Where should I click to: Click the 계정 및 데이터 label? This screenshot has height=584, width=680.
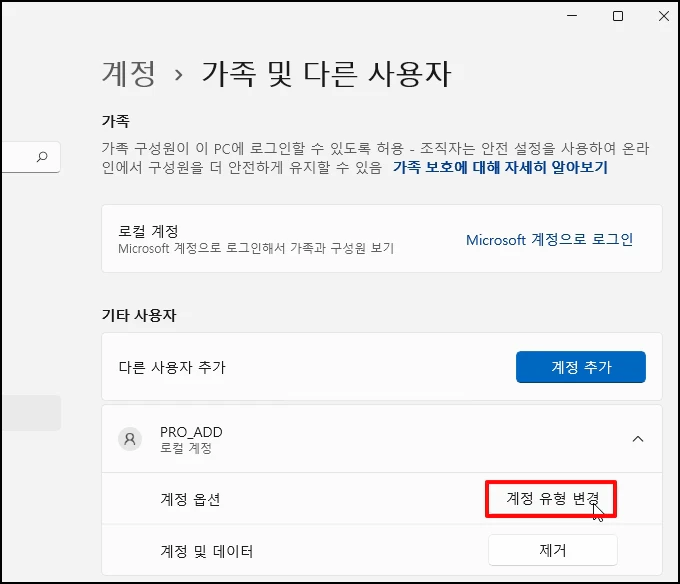[207, 551]
